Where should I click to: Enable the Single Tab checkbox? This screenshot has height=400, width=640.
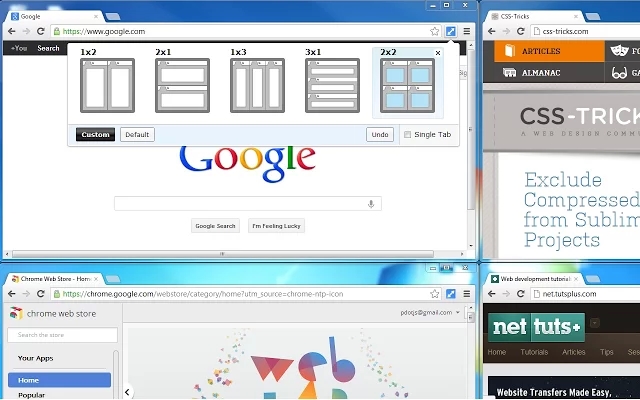tap(407, 135)
